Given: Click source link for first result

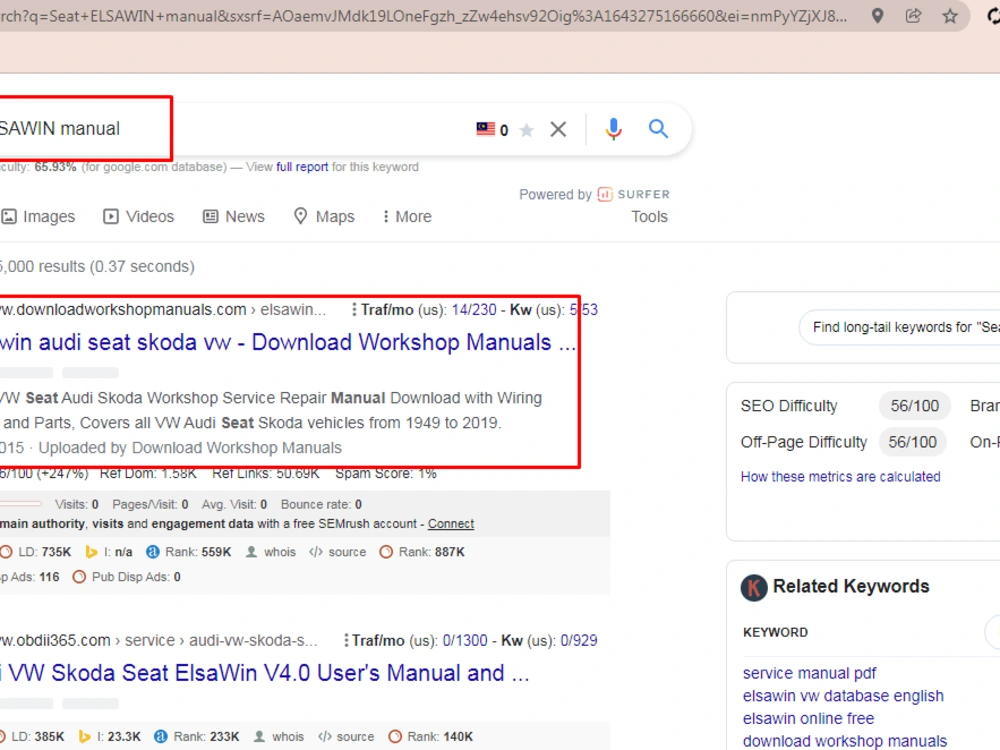Looking at the screenshot, I should 347,552.
